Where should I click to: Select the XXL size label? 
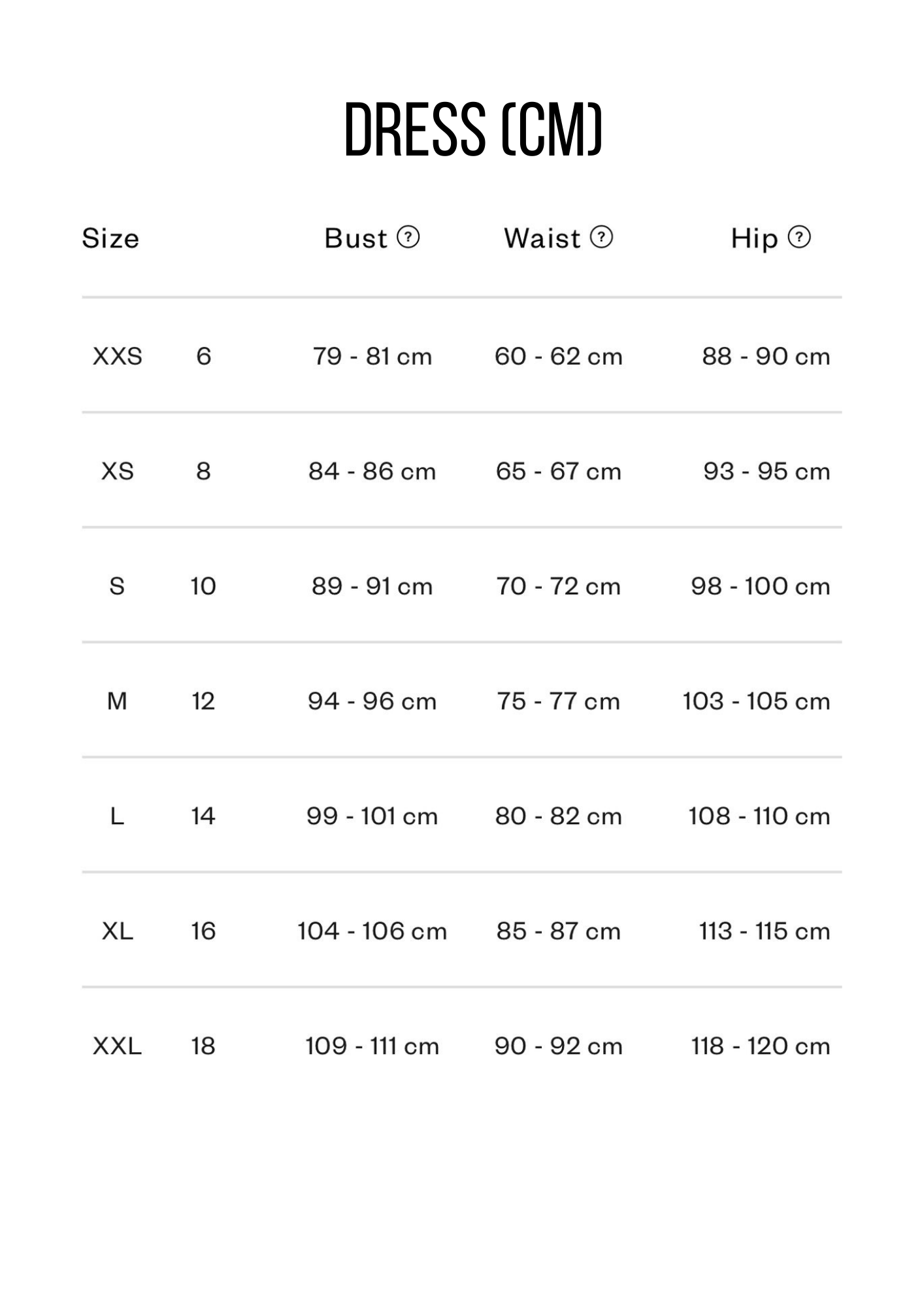click(x=118, y=1046)
